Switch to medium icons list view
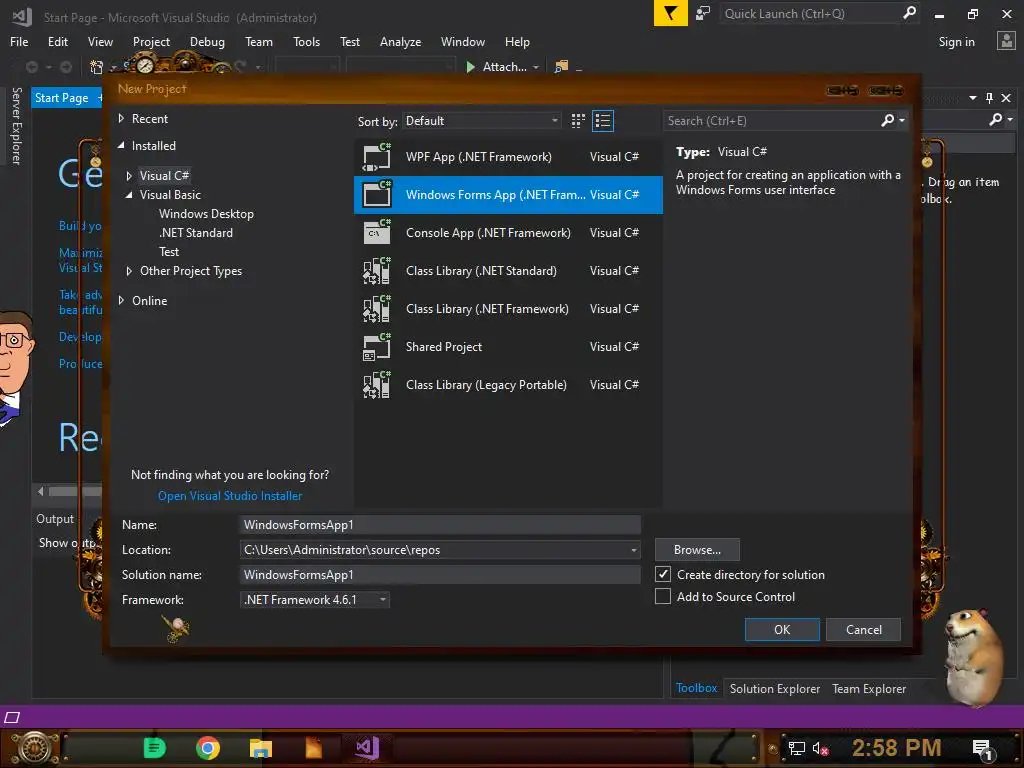Screen dimensions: 1024x768 pos(603,121)
